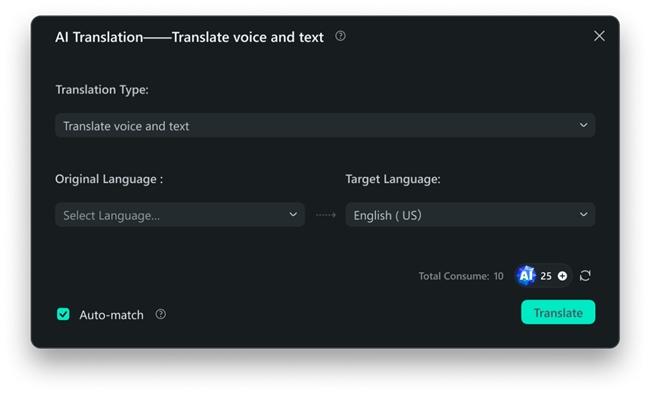Screen dimensions: 650x394
Task: Click the Translate voice and text option text
Action: tap(126, 126)
